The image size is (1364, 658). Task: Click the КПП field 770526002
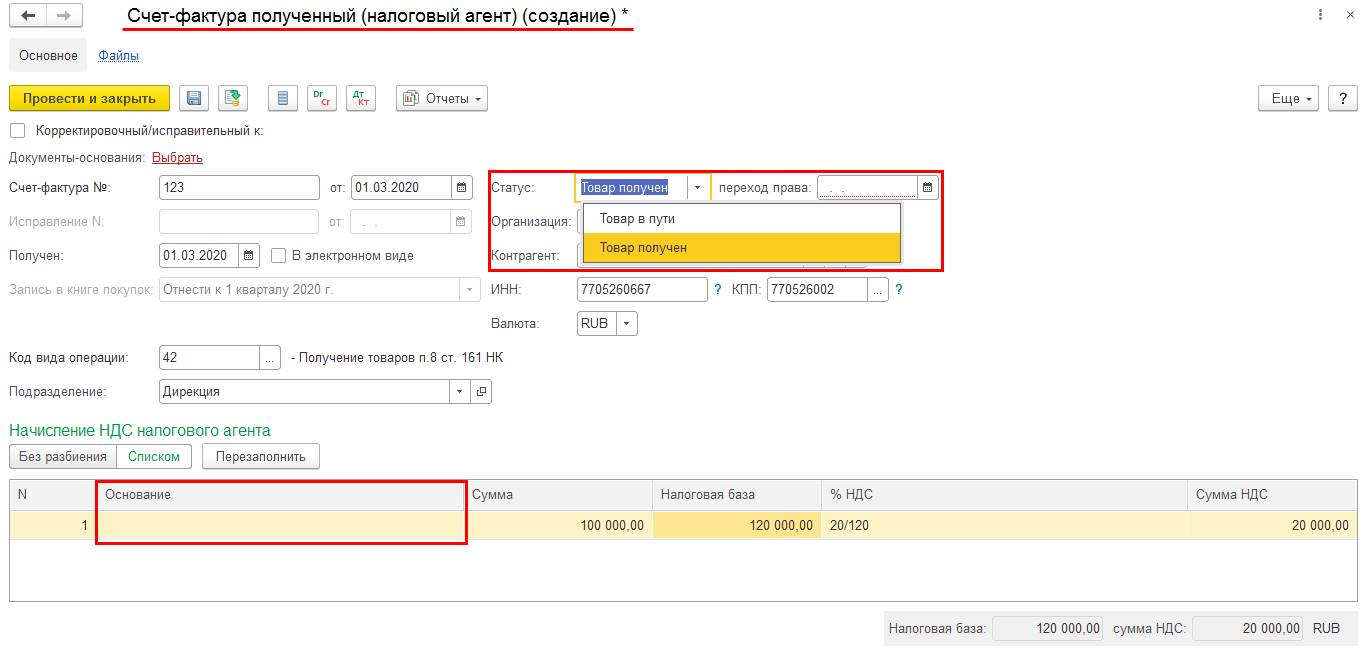[816, 290]
